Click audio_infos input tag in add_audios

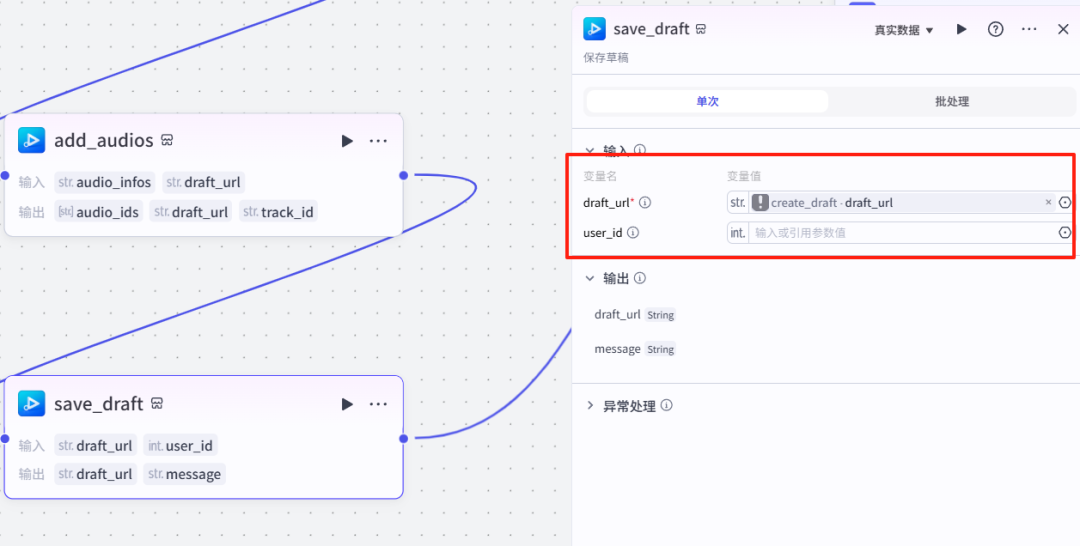click(x=105, y=182)
